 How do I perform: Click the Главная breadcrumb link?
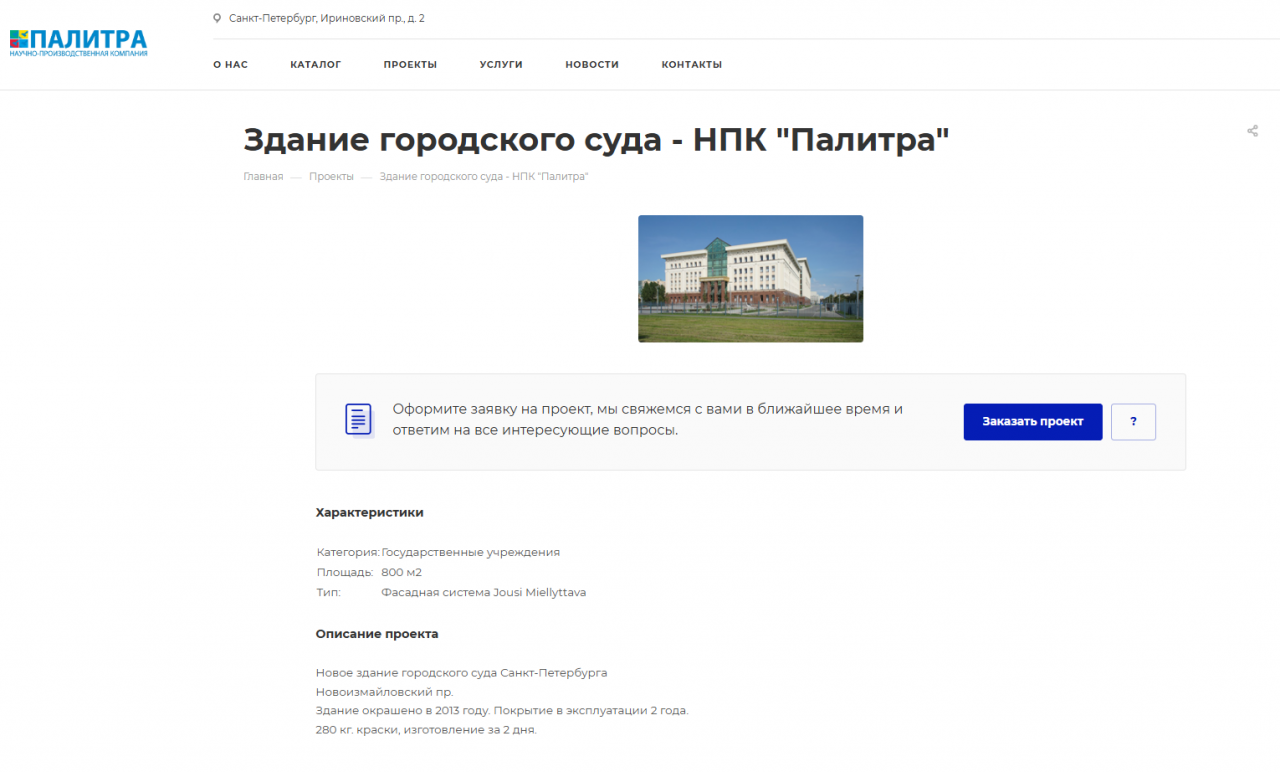coord(263,177)
